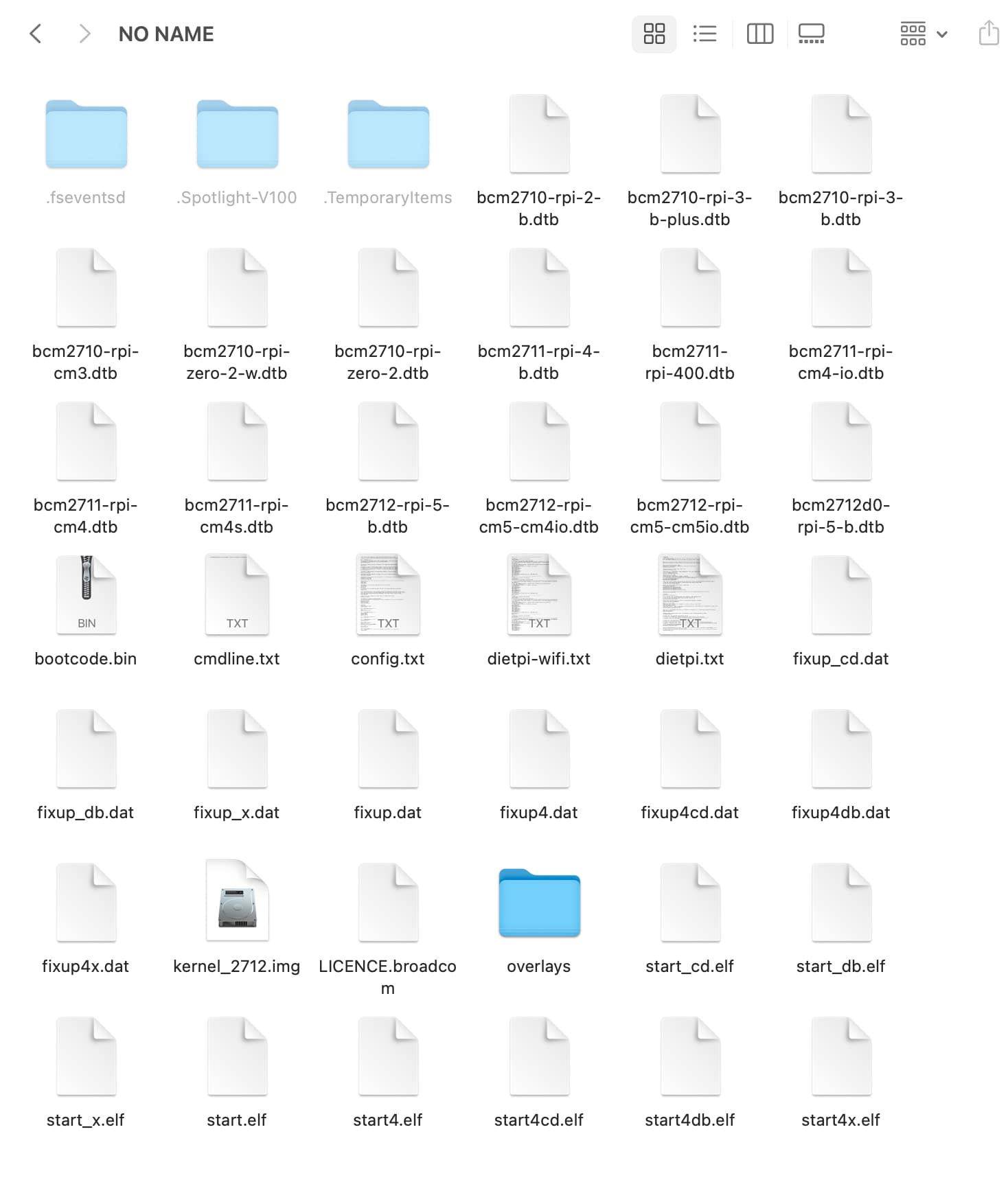Select the bcm2711-rpi-400.dtb file icon
The image size is (1008, 1193).
pyautogui.click(x=691, y=288)
